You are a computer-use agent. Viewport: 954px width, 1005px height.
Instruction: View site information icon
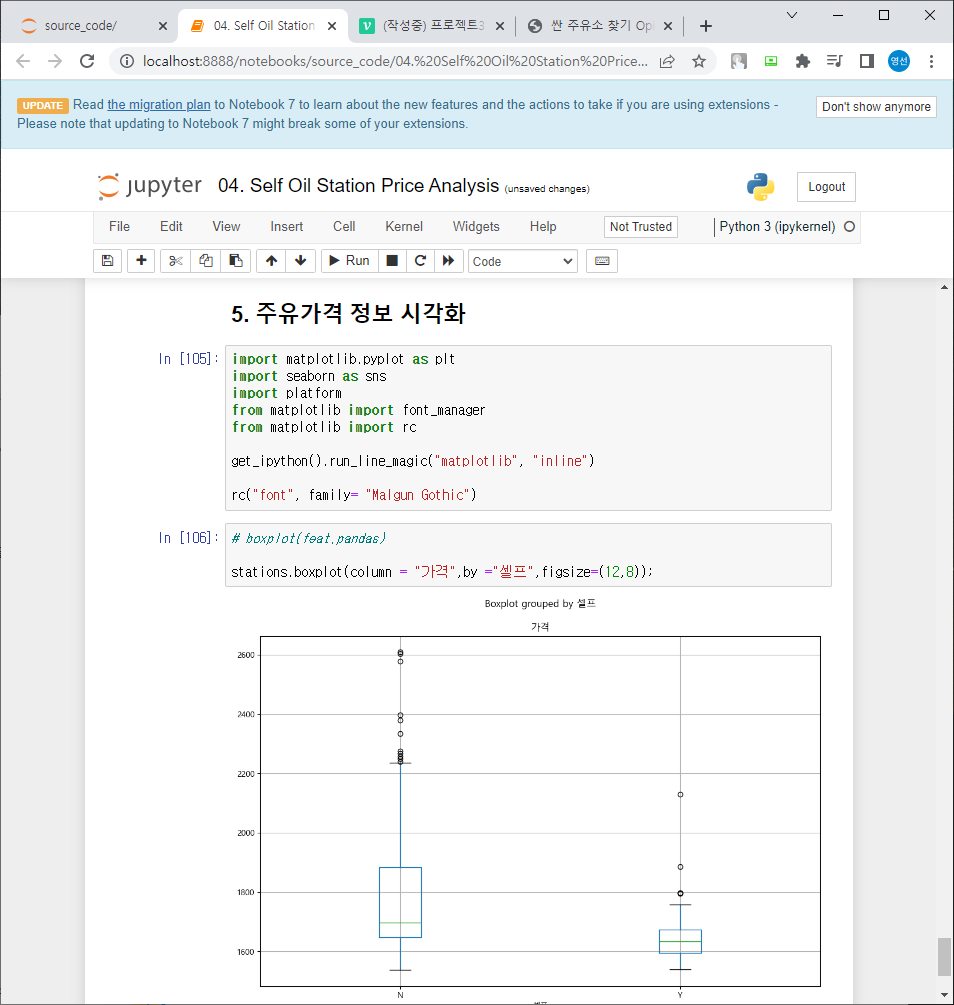click(127, 62)
